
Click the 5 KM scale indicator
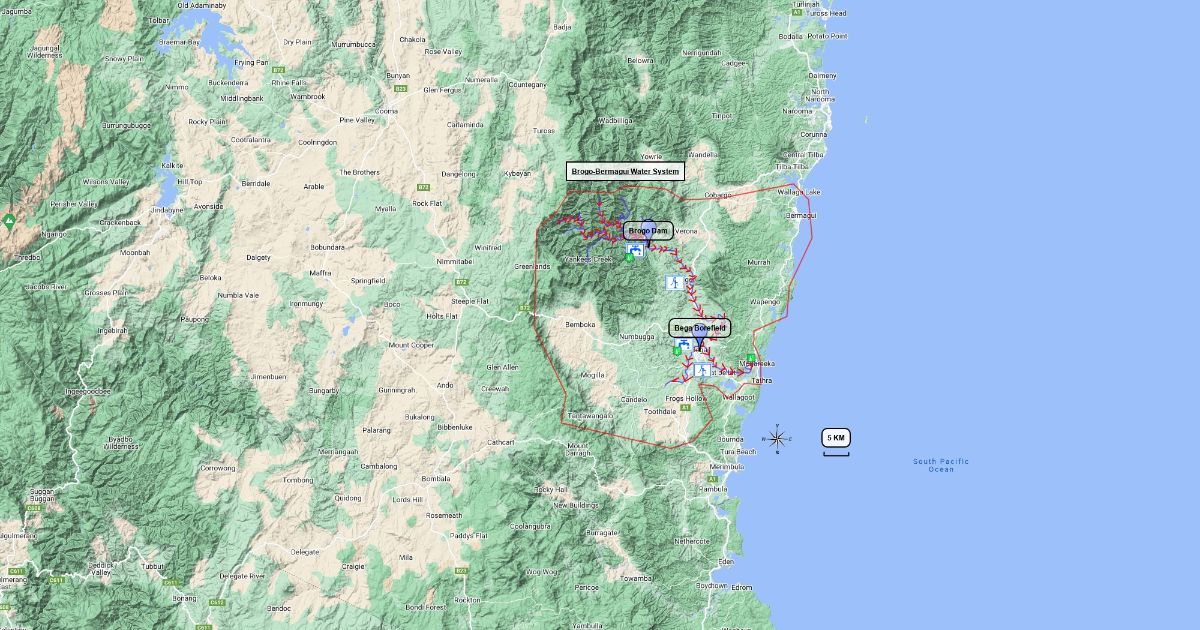tap(836, 441)
